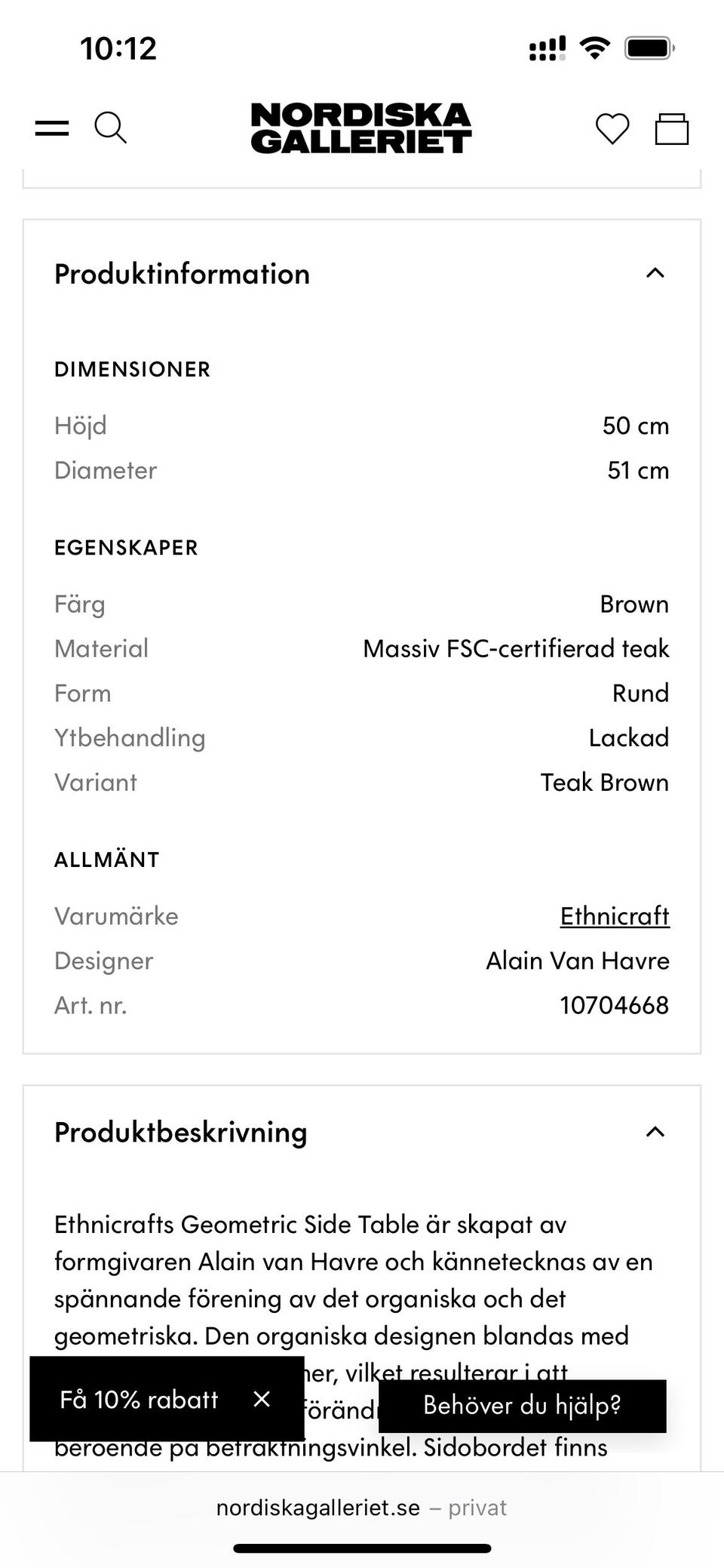The height and width of the screenshot is (1568, 724).
Task: Dismiss the 10% rabatt popup
Action: [262, 1399]
